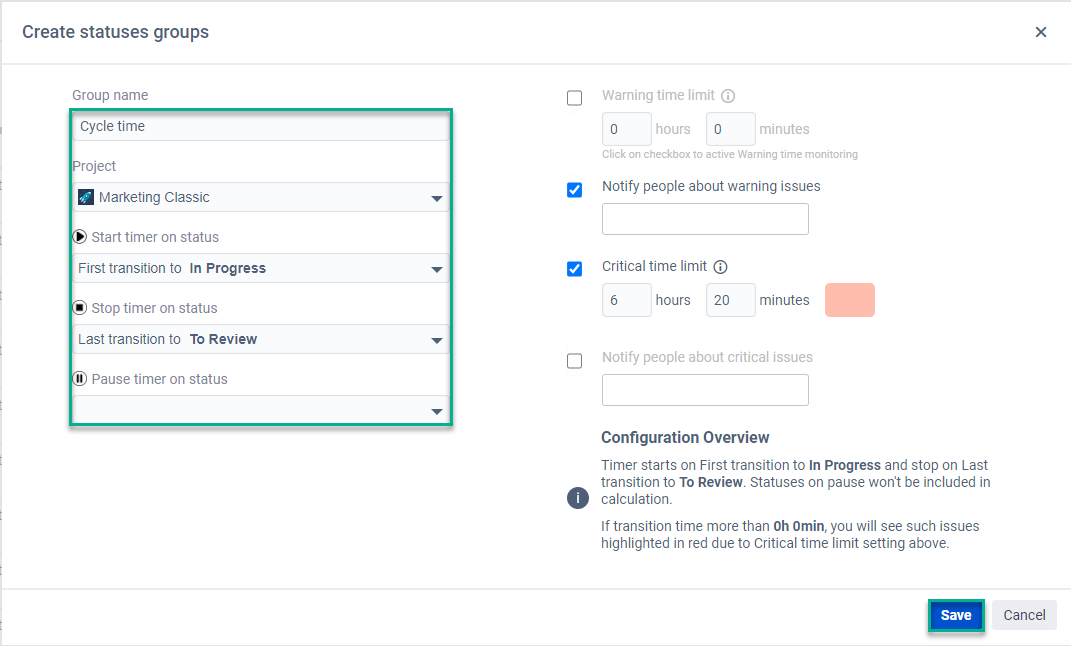
Task: Click the Warning time limit info icon
Action: coord(728,96)
